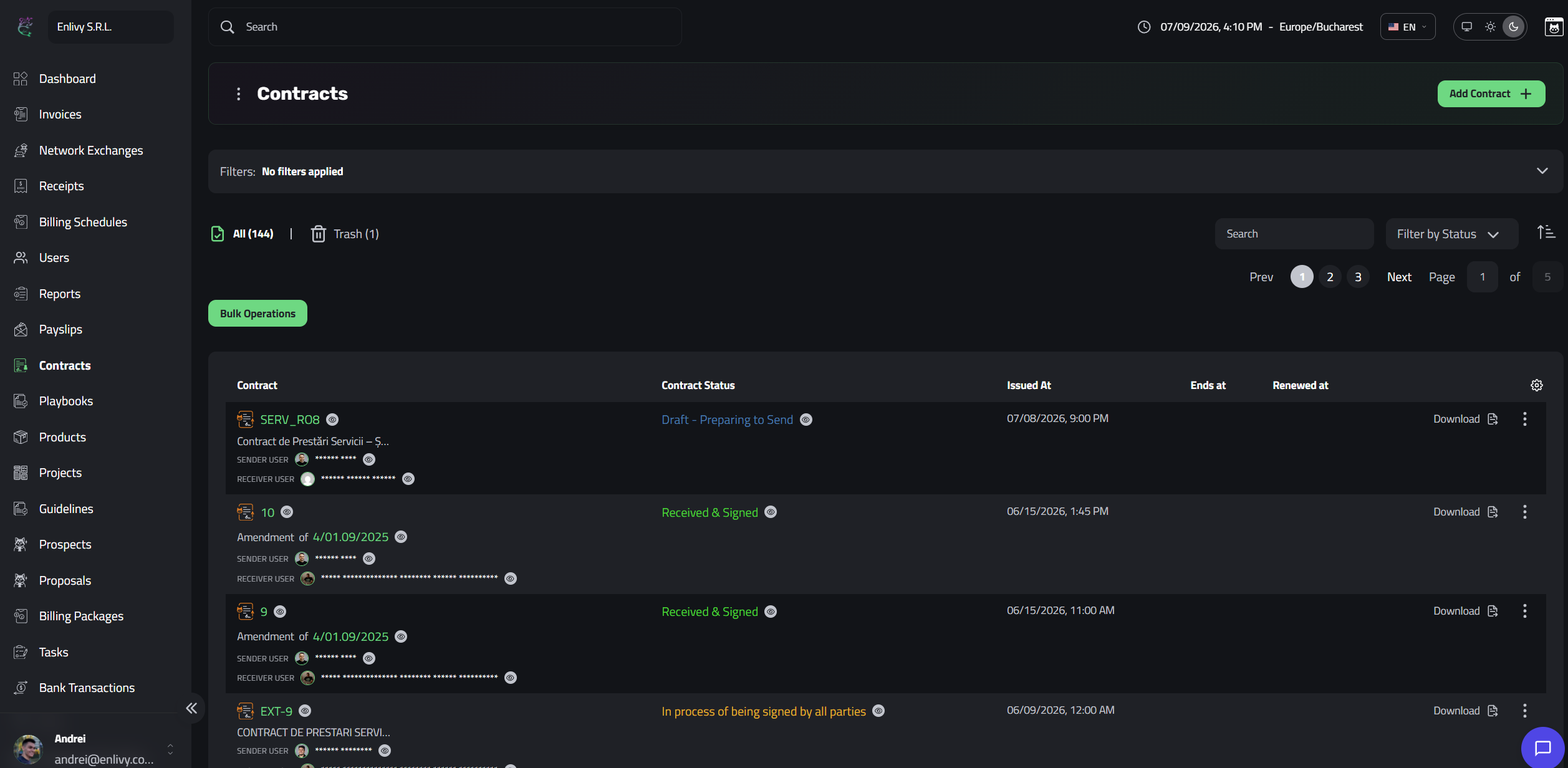
Task: Click the contracts list Search field
Action: (x=1294, y=234)
